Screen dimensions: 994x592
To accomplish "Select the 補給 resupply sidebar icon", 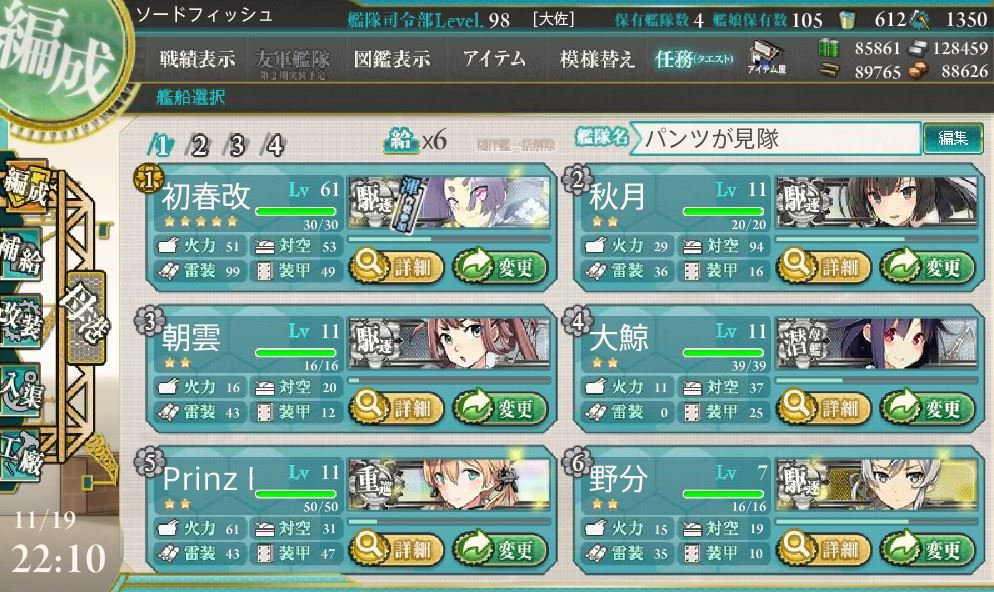I will [x=22, y=255].
